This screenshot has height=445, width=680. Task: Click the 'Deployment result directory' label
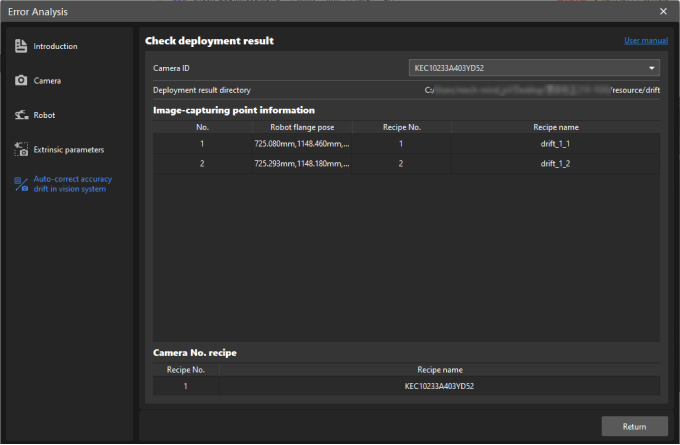[x=202, y=90]
